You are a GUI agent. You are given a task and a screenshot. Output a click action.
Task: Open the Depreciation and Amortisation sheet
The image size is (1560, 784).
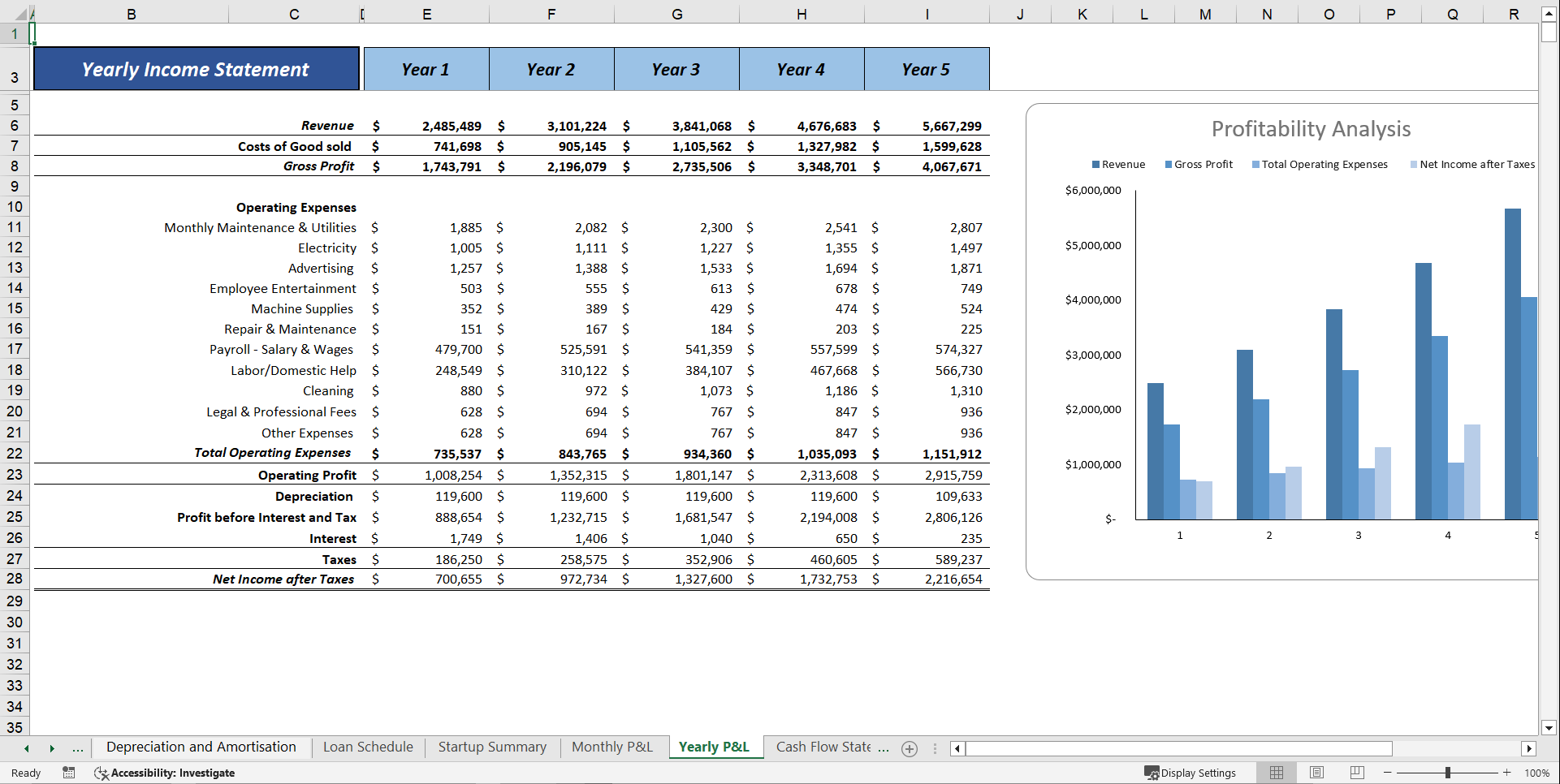coord(201,747)
